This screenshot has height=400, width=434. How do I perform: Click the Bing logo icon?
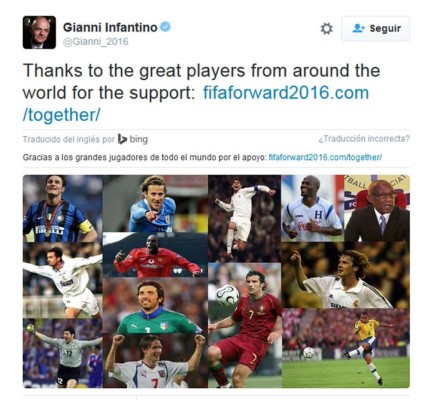point(122,139)
